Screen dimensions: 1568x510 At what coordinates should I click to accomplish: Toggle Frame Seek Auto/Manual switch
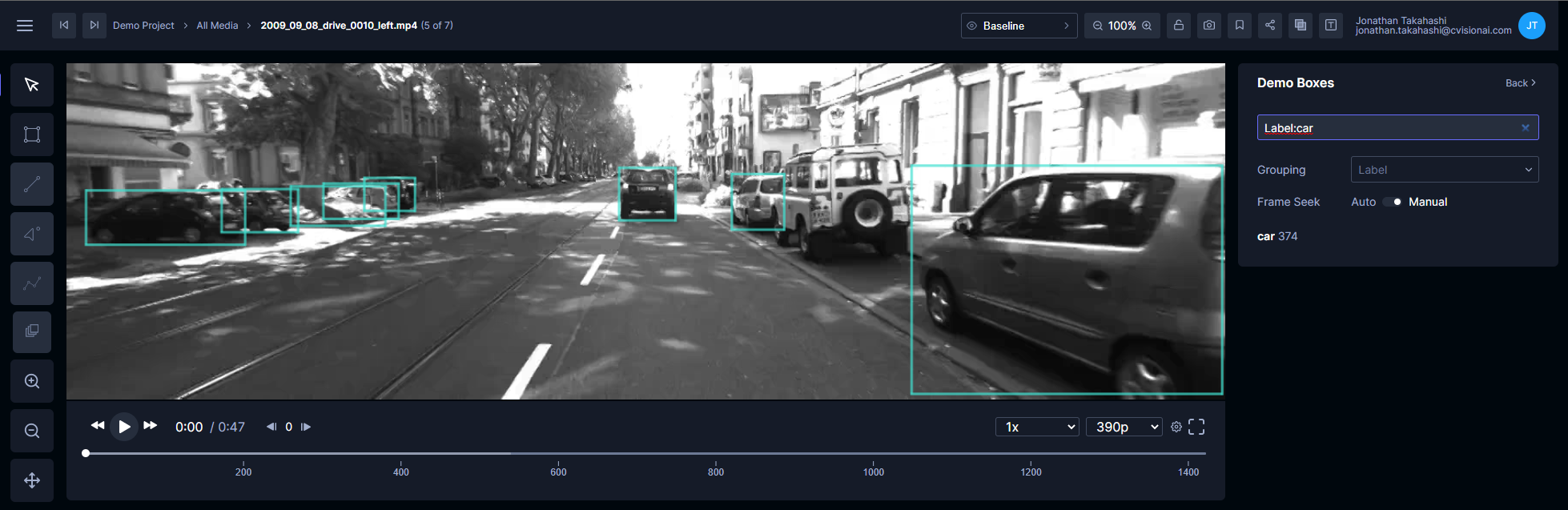(x=1392, y=202)
